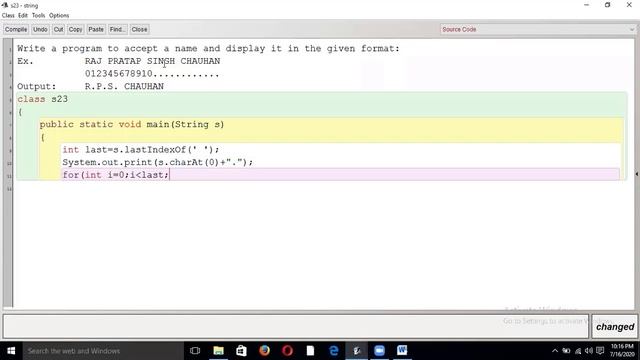640x360 pixels.
Task: Click the taskbar clock showing 10:16 PM
Action: coord(622,351)
